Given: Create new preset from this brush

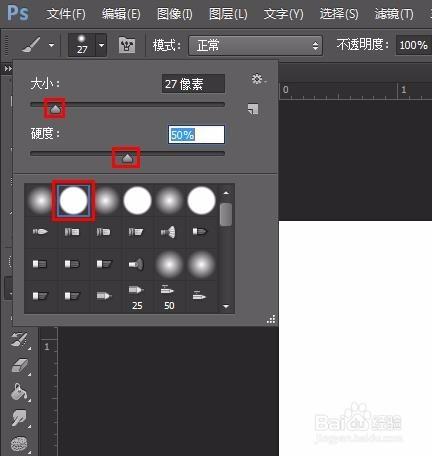Looking at the screenshot, I should pyautogui.click(x=253, y=109).
